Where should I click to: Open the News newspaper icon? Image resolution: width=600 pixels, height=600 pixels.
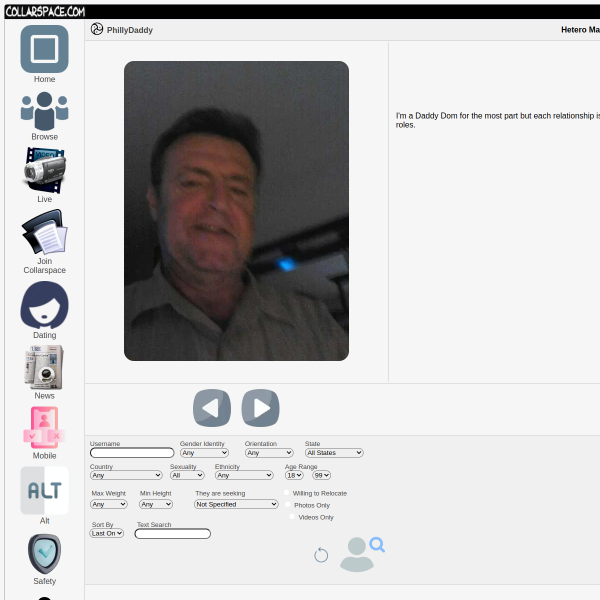pyautogui.click(x=44, y=367)
